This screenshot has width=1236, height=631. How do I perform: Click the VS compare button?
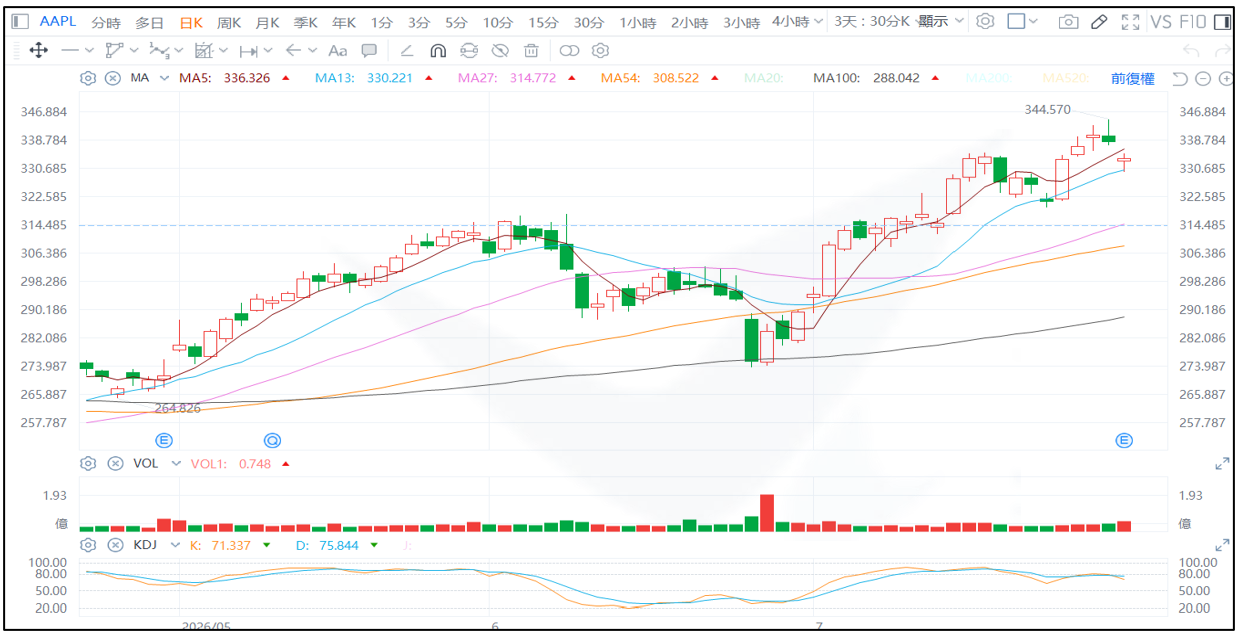(x=1161, y=21)
